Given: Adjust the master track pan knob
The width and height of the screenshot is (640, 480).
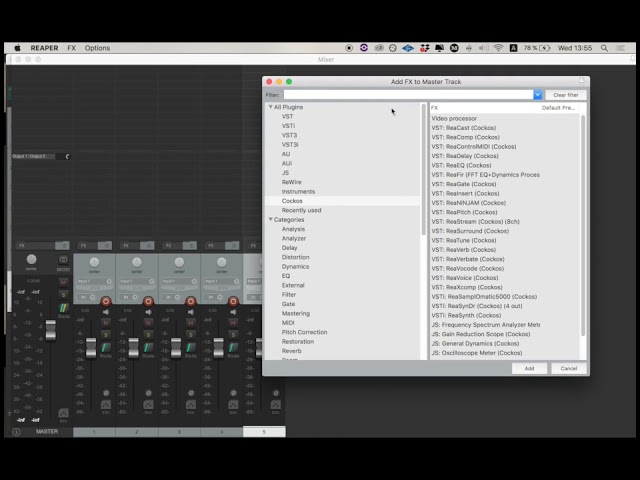Looking at the screenshot, I should click(x=31, y=259).
